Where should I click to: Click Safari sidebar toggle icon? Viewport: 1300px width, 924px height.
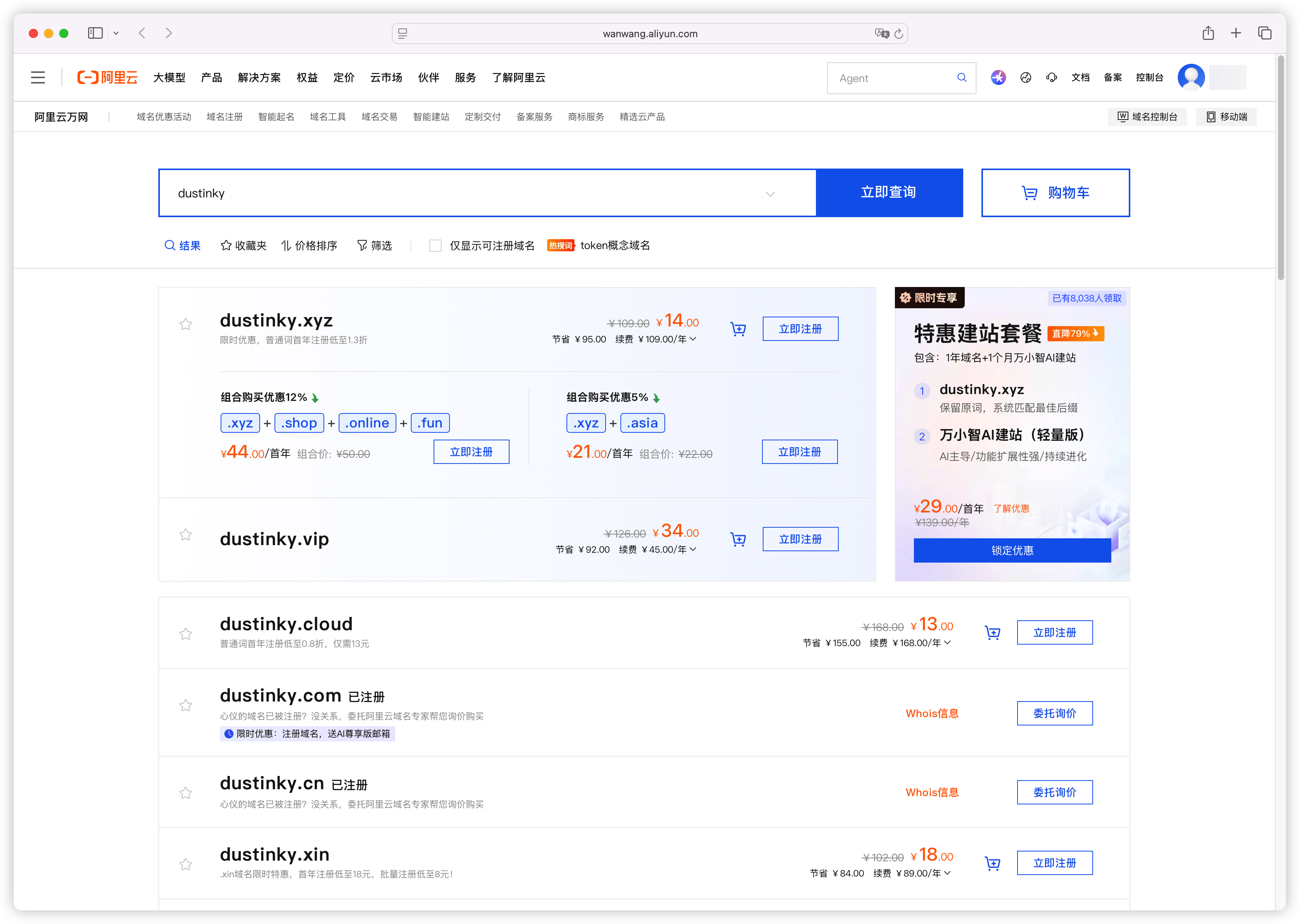[x=95, y=33]
